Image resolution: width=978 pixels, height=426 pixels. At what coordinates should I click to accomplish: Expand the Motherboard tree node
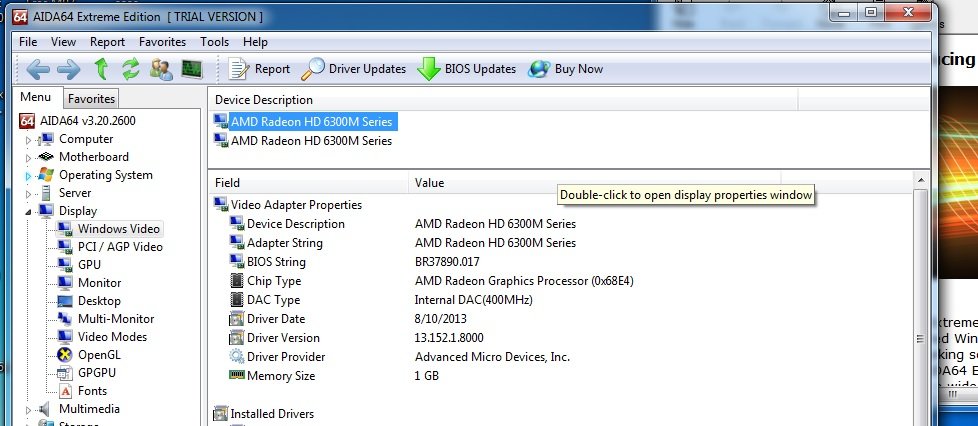[29, 158]
